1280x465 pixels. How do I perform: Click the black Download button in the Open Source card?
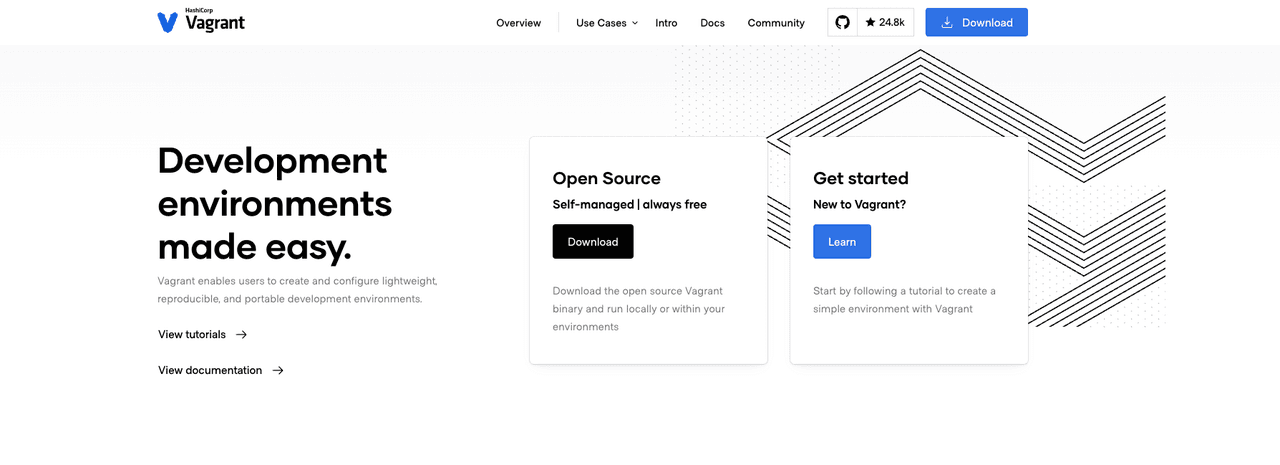point(593,242)
